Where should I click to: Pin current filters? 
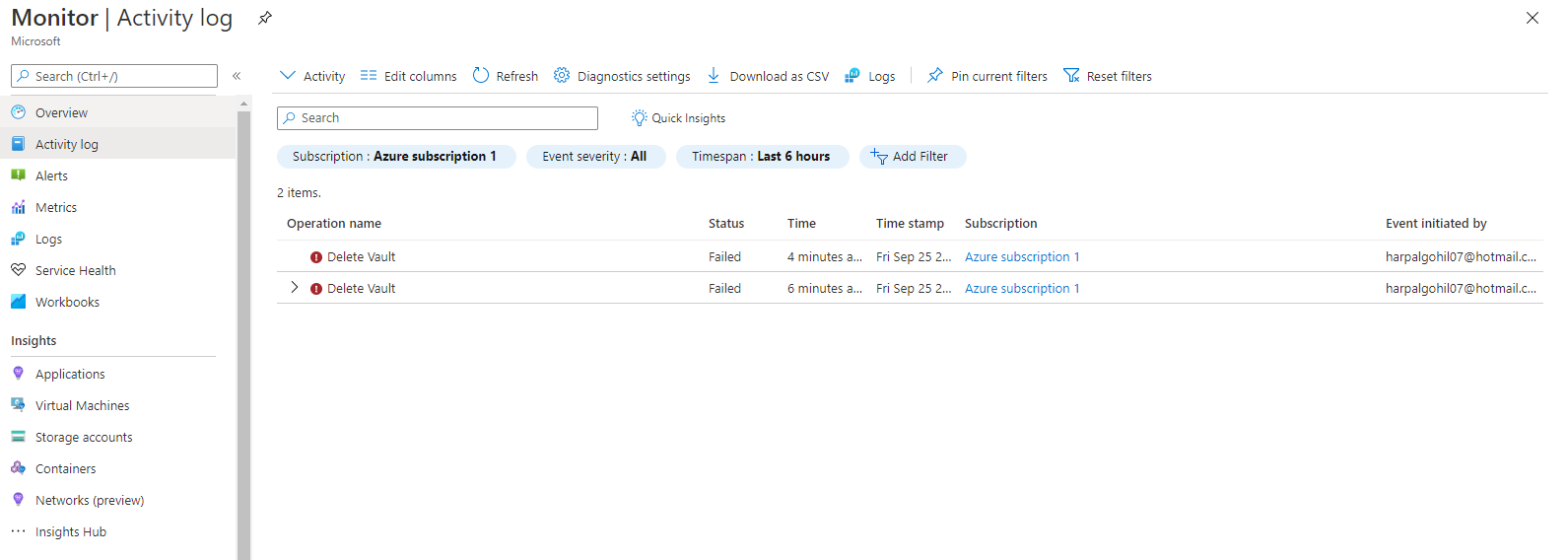coord(988,76)
